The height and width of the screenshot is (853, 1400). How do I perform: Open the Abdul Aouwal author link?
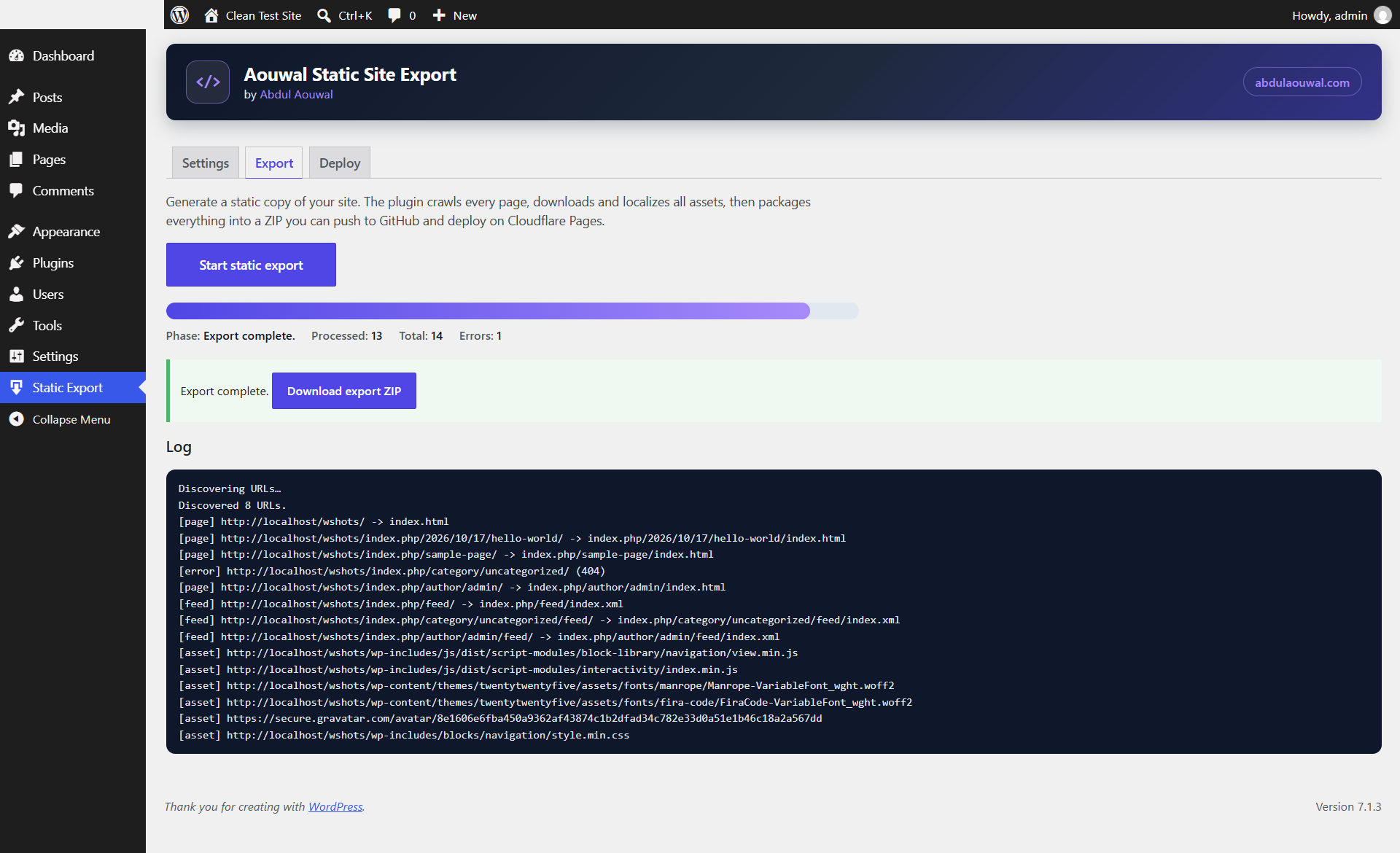(296, 94)
